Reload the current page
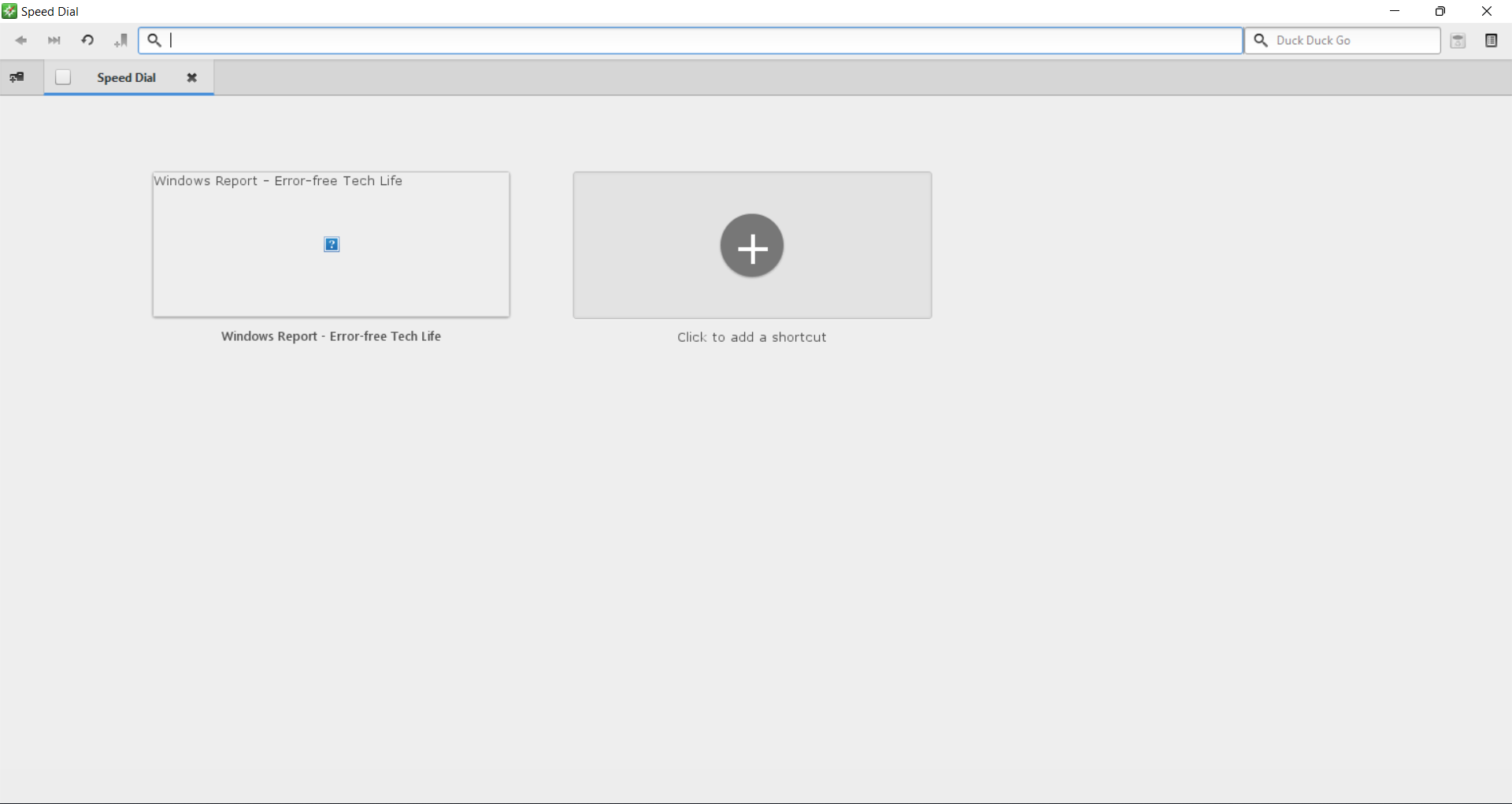The height and width of the screenshot is (804, 1512). coord(87,40)
